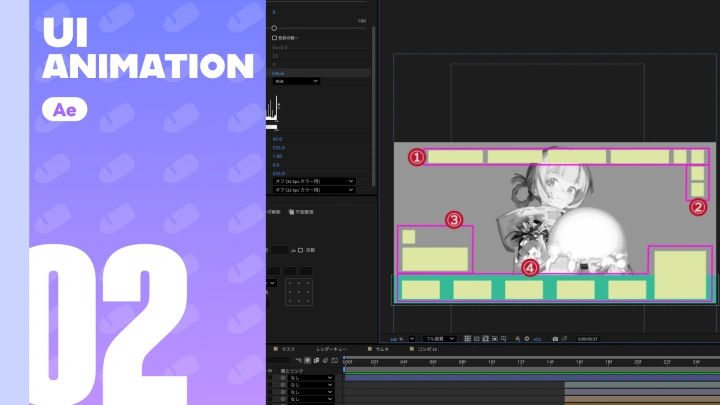Take a snapshot with the camera icon

[x=555, y=339]
